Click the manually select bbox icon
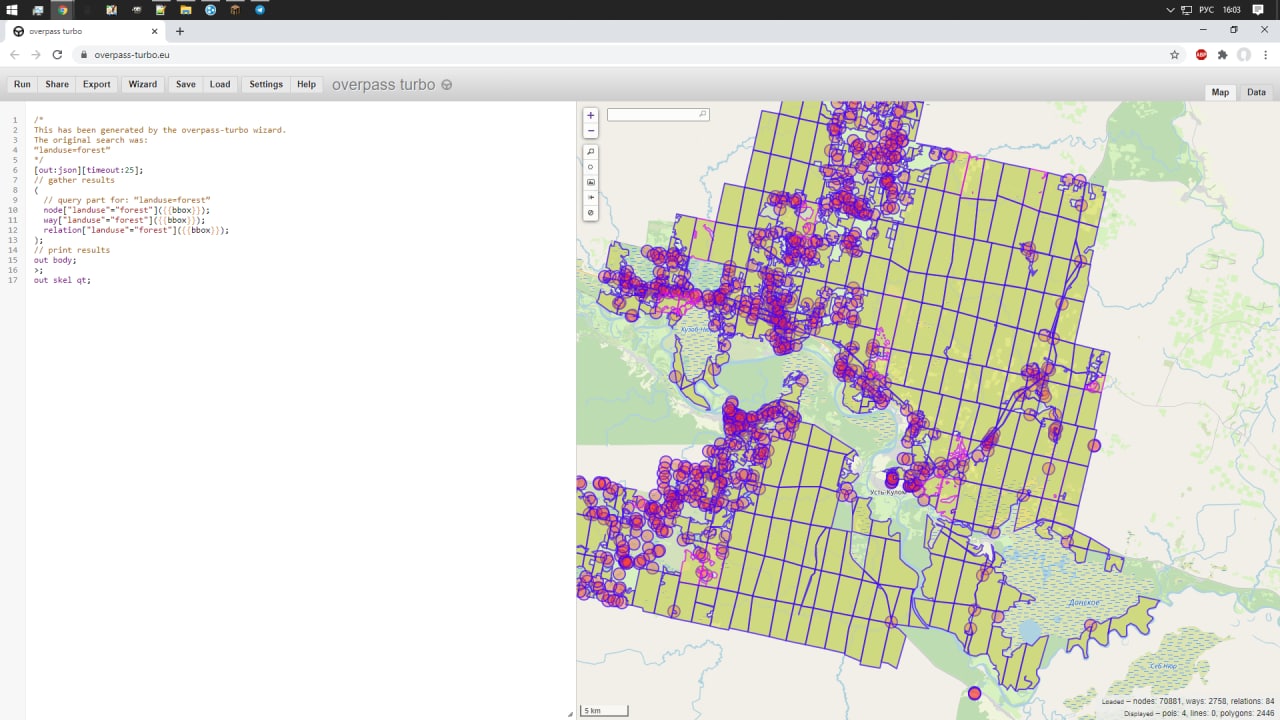This screenshot has width=1280, height=720. [591, 182]
